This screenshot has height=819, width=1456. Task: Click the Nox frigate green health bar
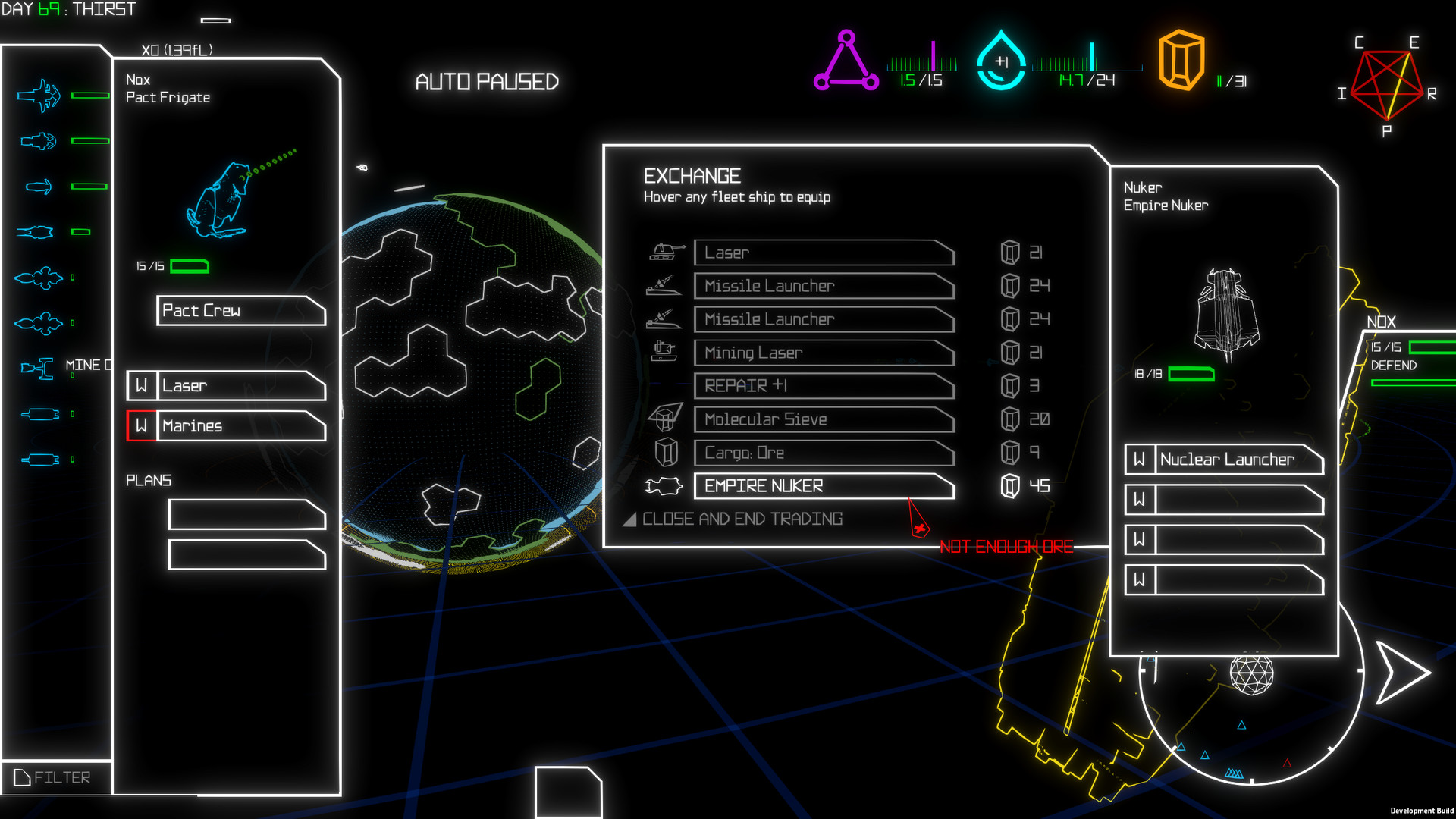190,266
